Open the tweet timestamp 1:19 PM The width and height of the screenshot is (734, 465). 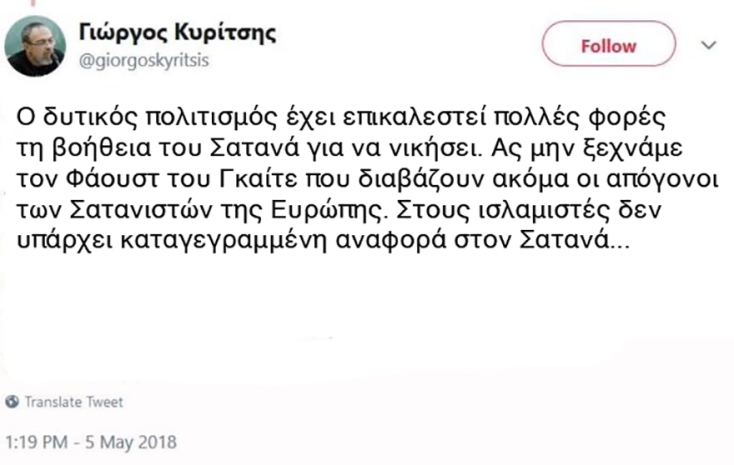click(x=35, y=440)
